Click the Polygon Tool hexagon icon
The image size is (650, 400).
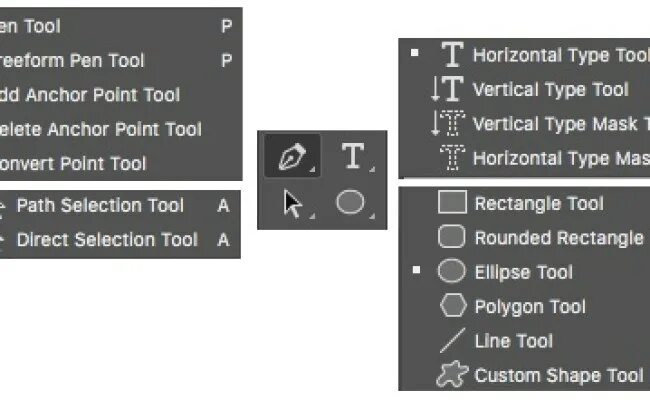coord(452,306)
